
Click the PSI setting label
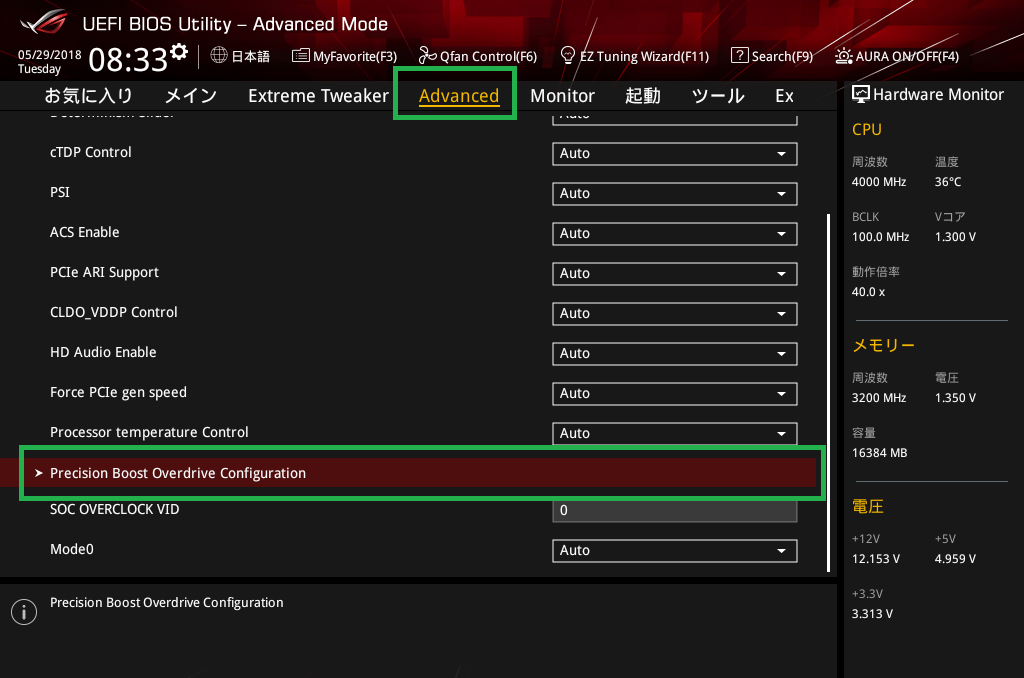(59, 192)
